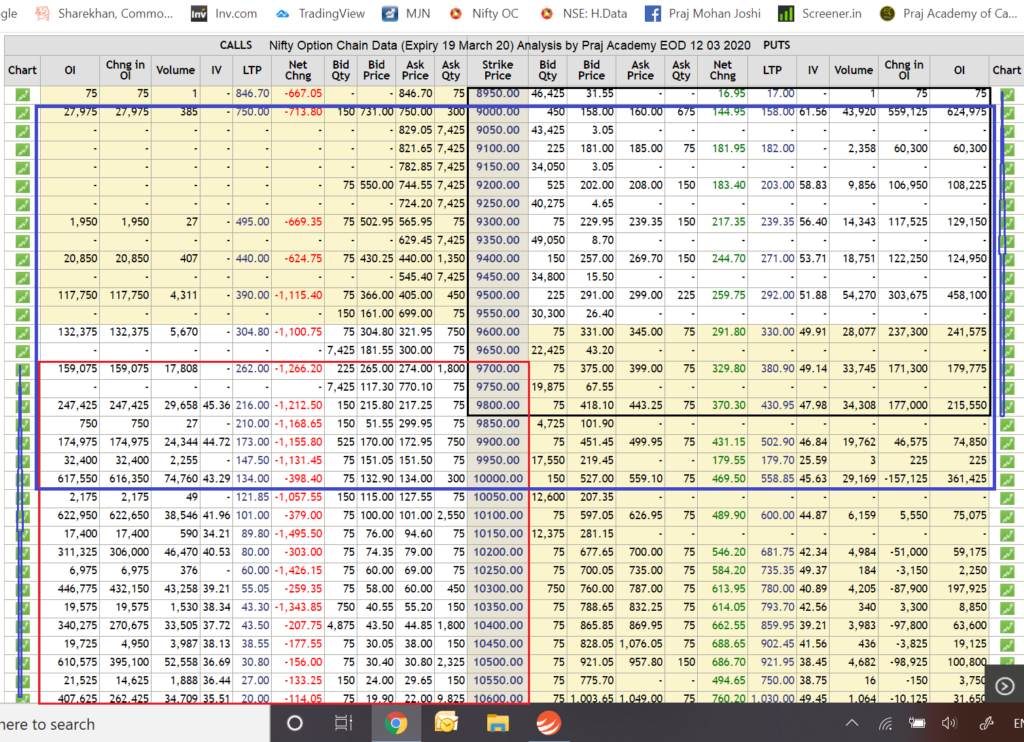Image resolution: width=1024 pixels, height=742 pixels.
Task: Launch File Explorer from the taskbar
Action: pos(498,723)
